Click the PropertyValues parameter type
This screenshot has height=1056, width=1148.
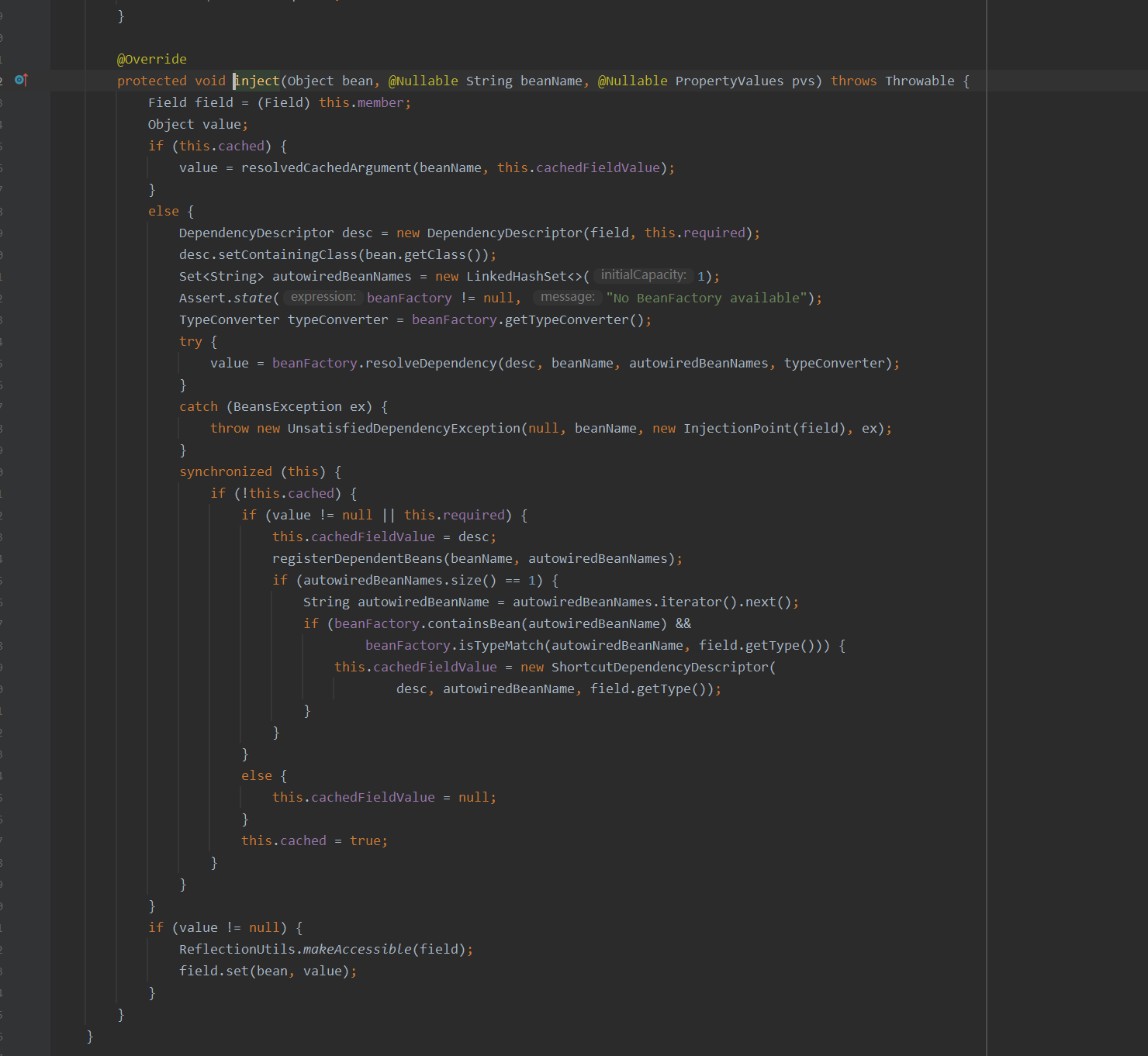click(x=729, y=81)
